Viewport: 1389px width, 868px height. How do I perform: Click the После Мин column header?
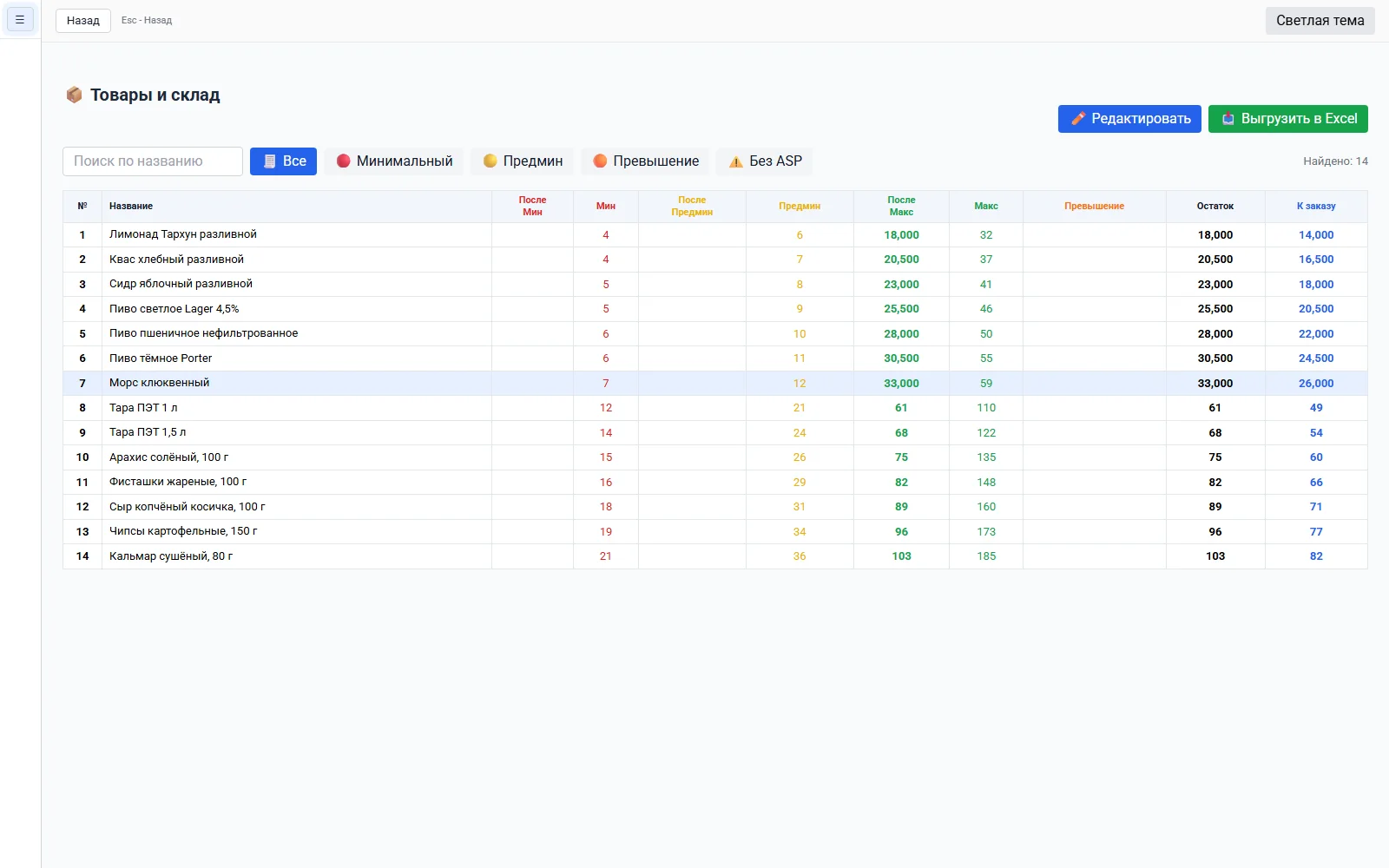click(532, 207)
